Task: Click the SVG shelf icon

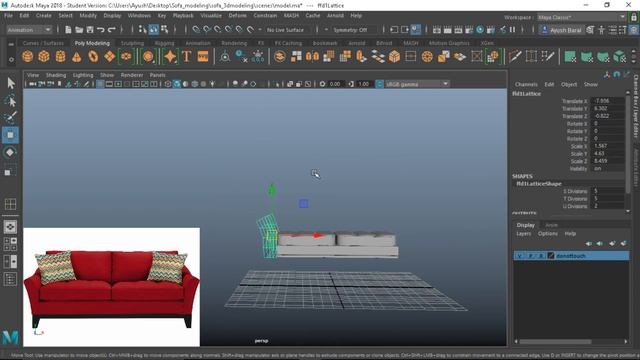Action: pyautogui.click(x=203, y=56)
